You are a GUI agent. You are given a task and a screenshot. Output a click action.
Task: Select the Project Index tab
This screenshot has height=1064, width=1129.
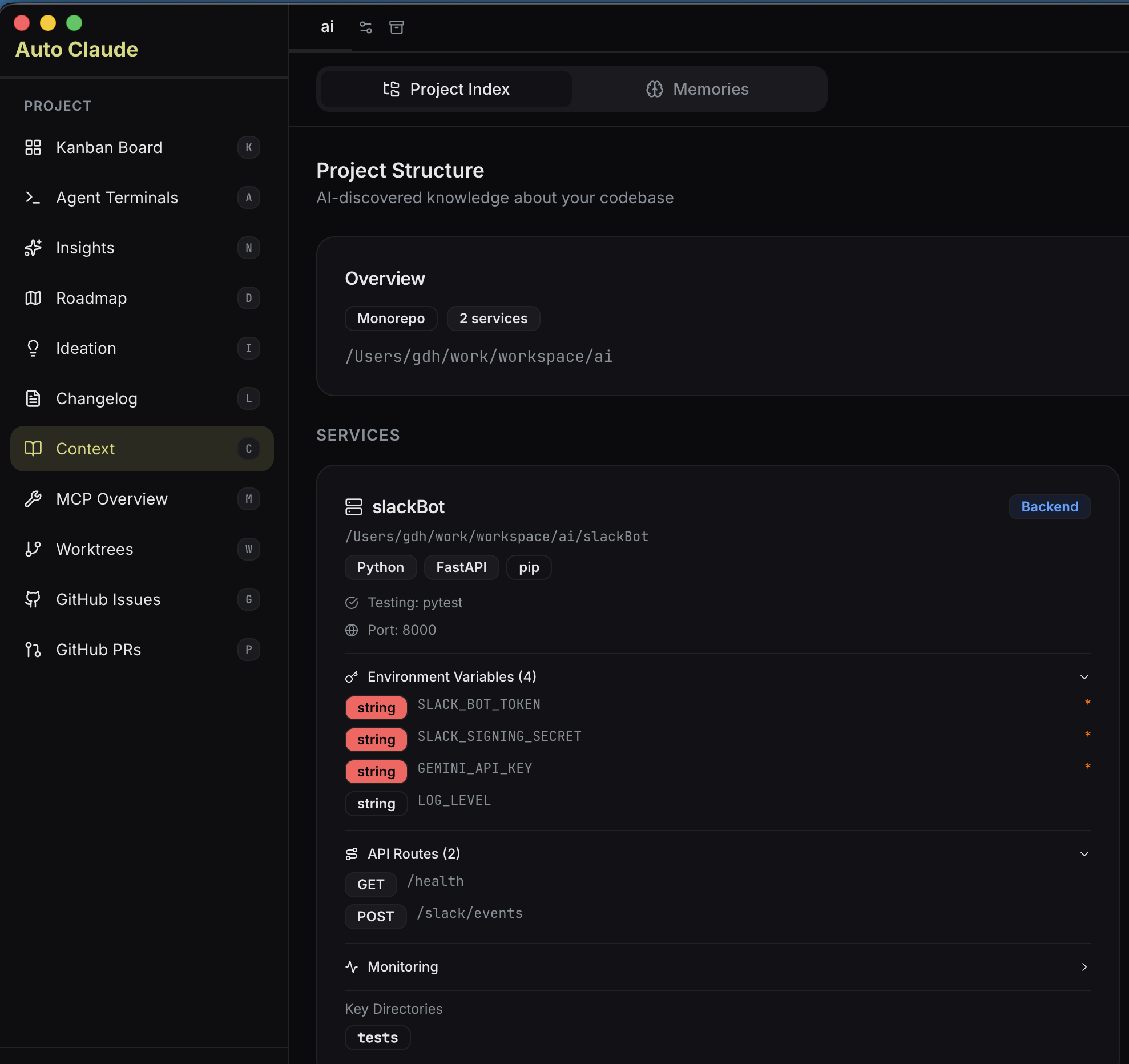(446, 89)
